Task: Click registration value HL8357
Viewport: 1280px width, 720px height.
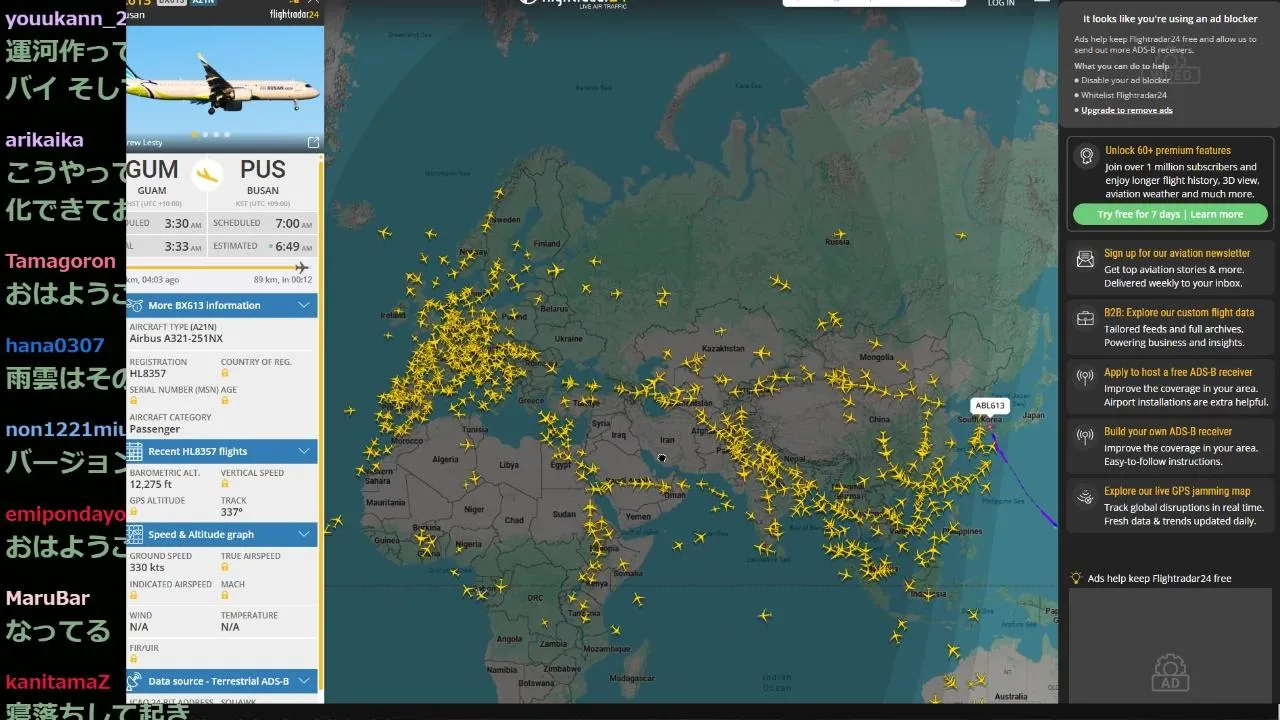Action: pos(148,374)
